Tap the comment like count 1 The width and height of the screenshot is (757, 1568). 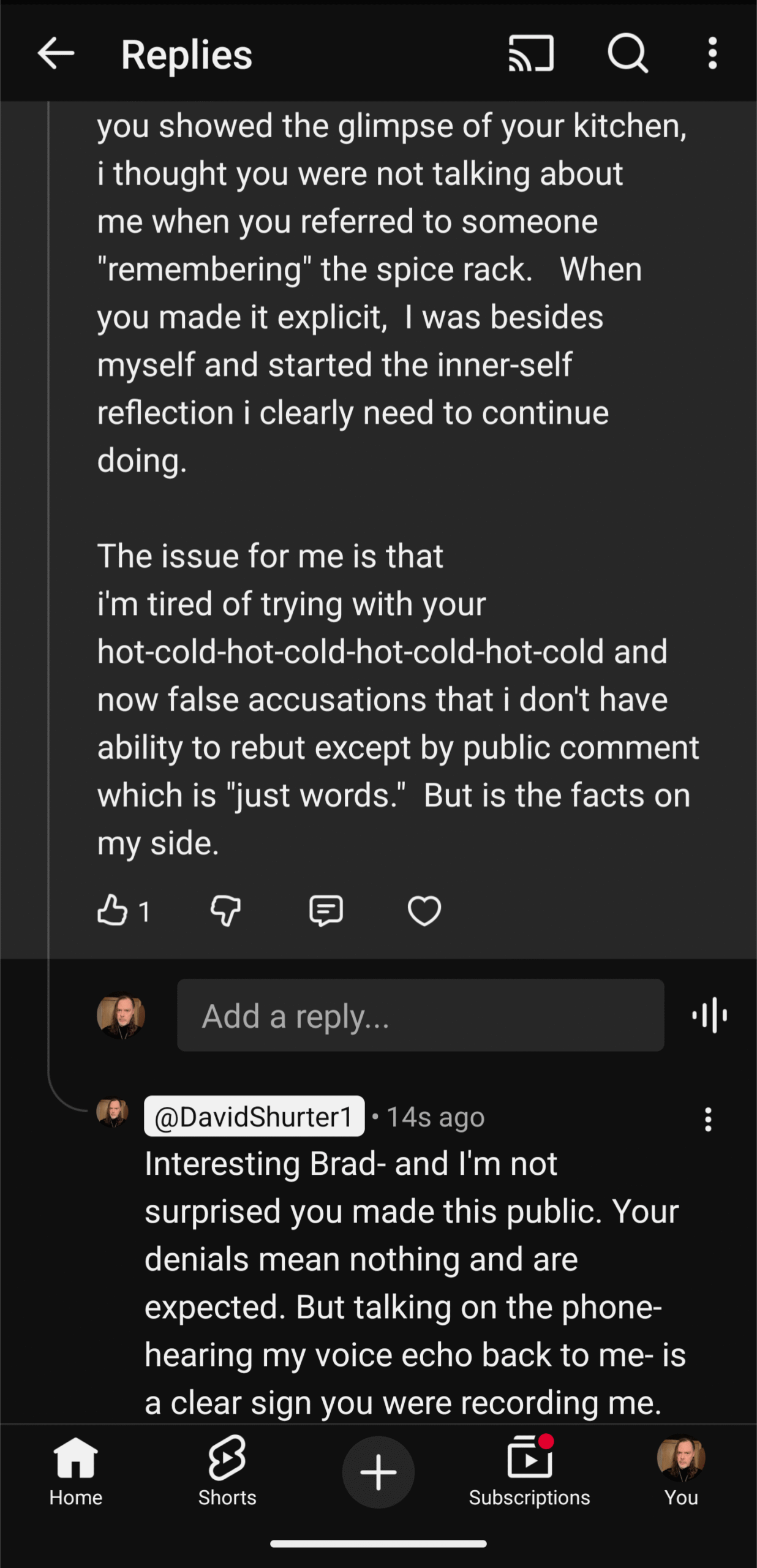point(145,912)
